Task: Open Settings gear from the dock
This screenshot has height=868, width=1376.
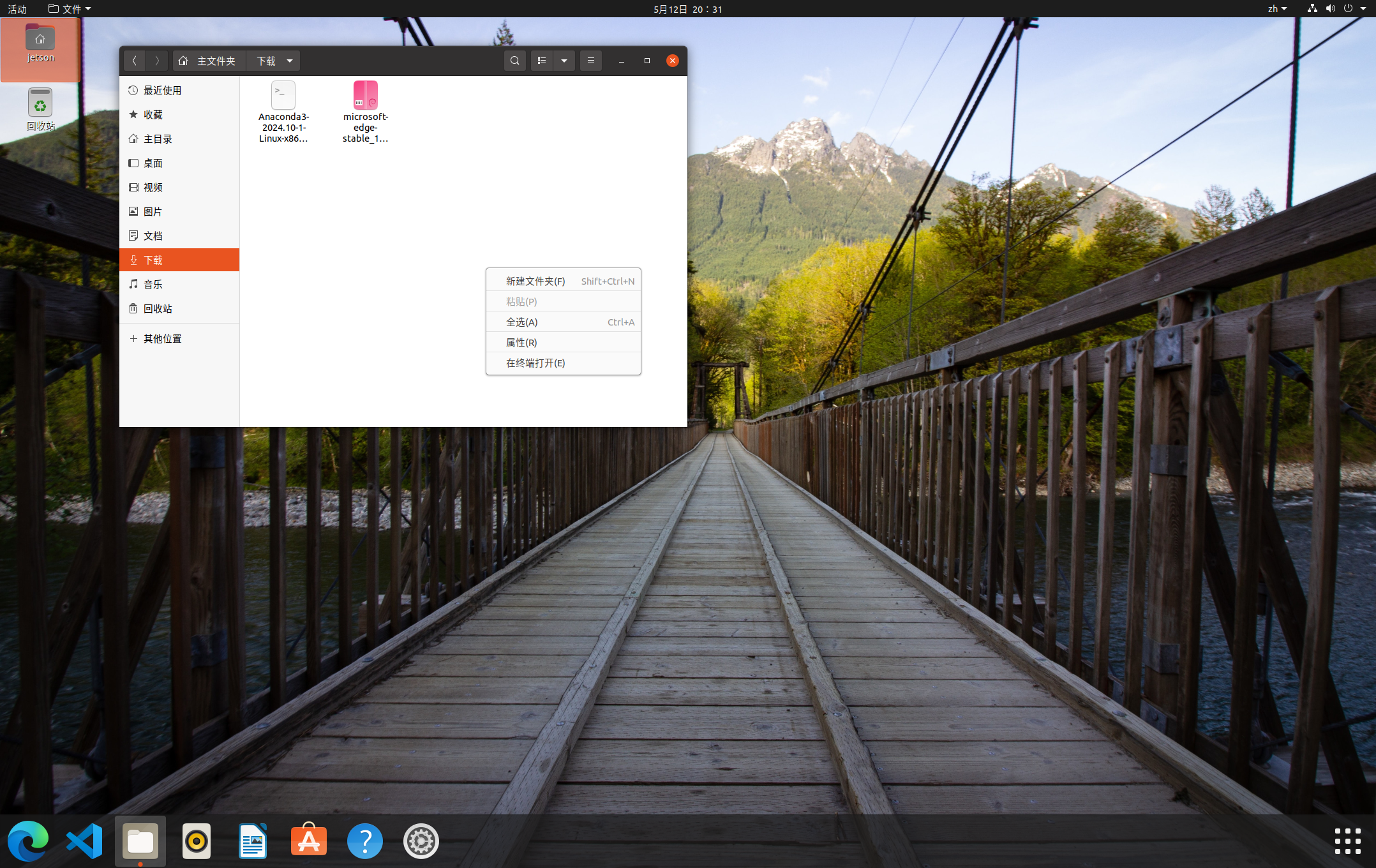Action: (421, 841)
